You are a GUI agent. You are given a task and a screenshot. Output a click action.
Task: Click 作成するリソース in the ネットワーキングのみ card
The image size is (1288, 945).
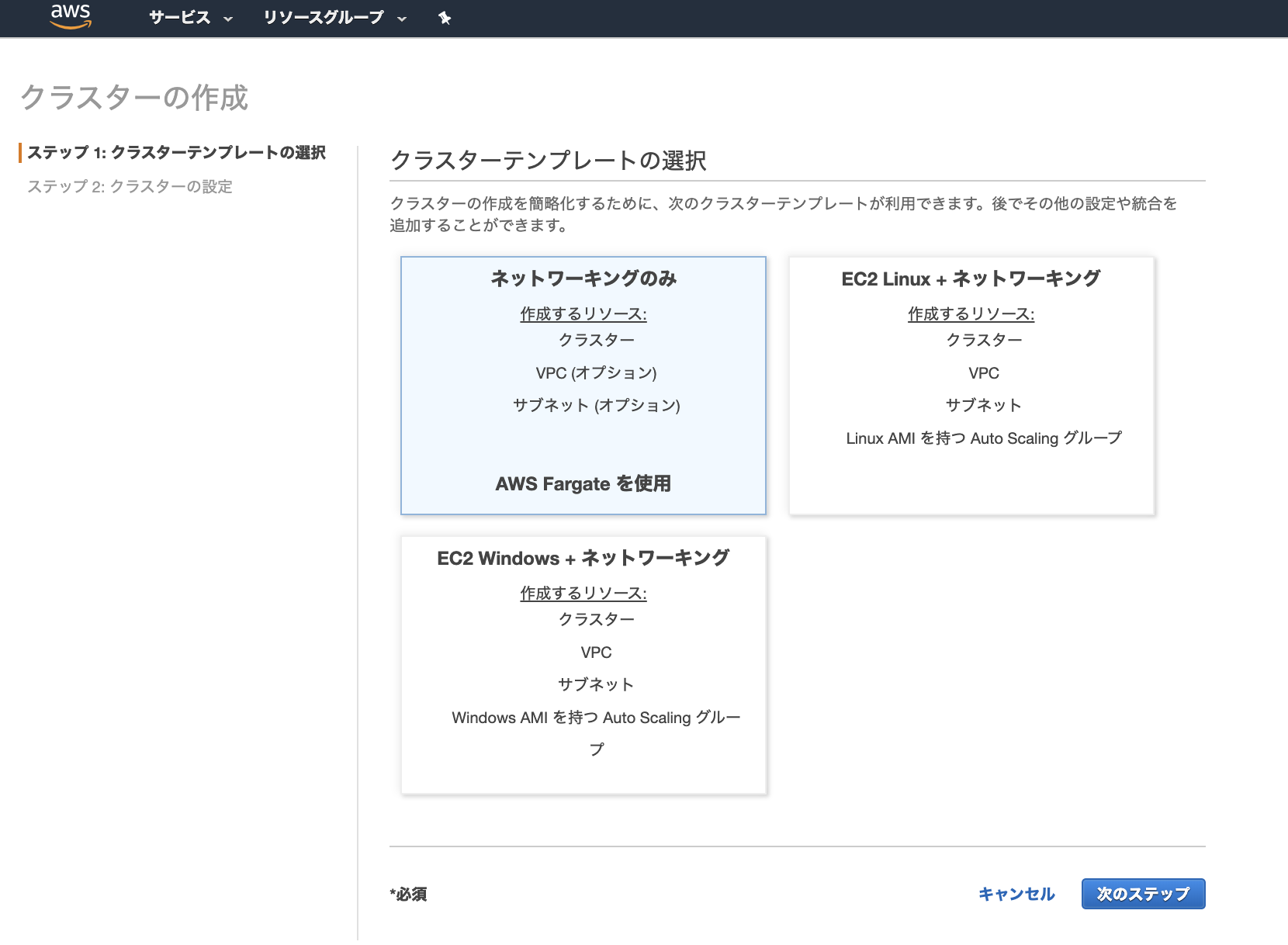[583, 313]
